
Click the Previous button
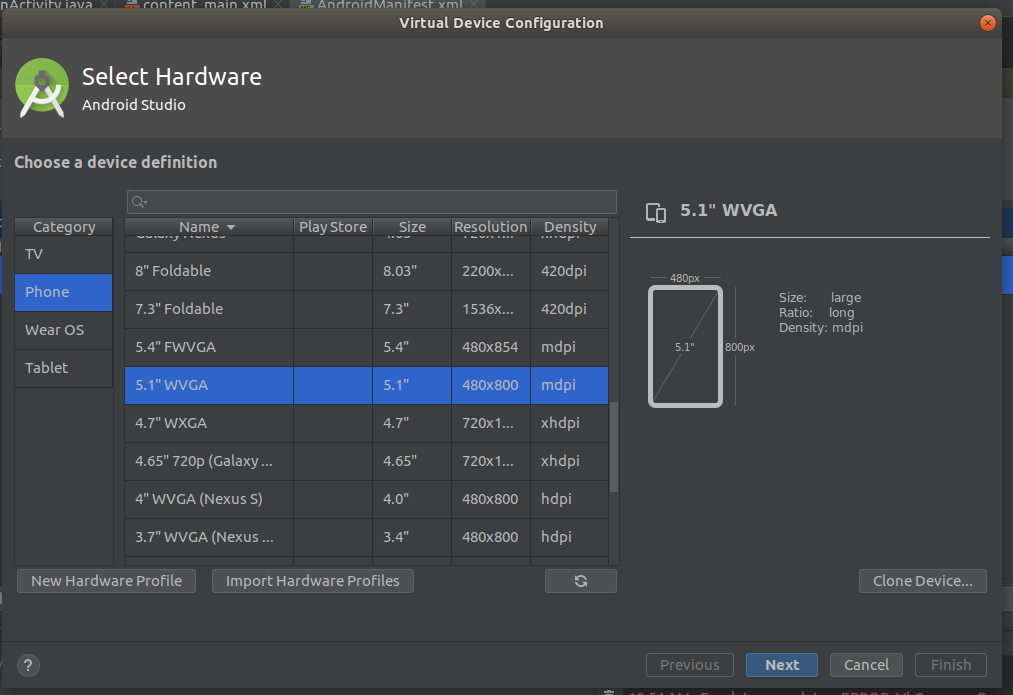[x=689, y=665]
